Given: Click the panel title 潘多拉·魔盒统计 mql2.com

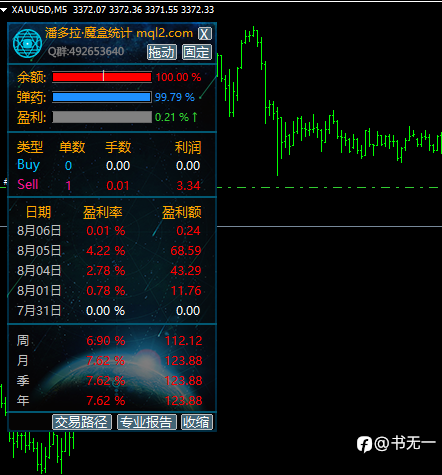Looking at the screenshot, I should pos(119,33).
